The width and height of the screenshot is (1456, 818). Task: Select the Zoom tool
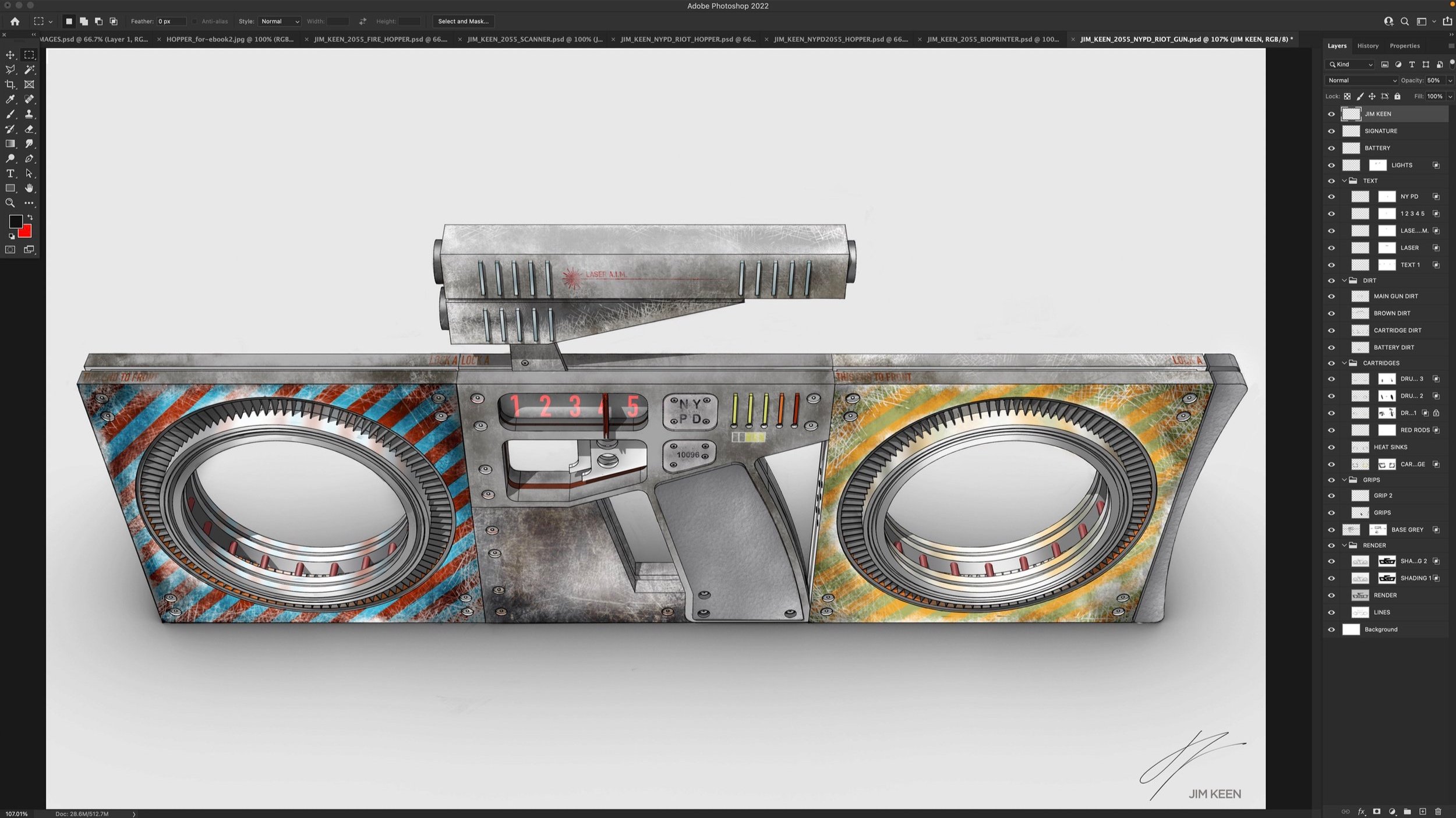[x=10, y=203]
